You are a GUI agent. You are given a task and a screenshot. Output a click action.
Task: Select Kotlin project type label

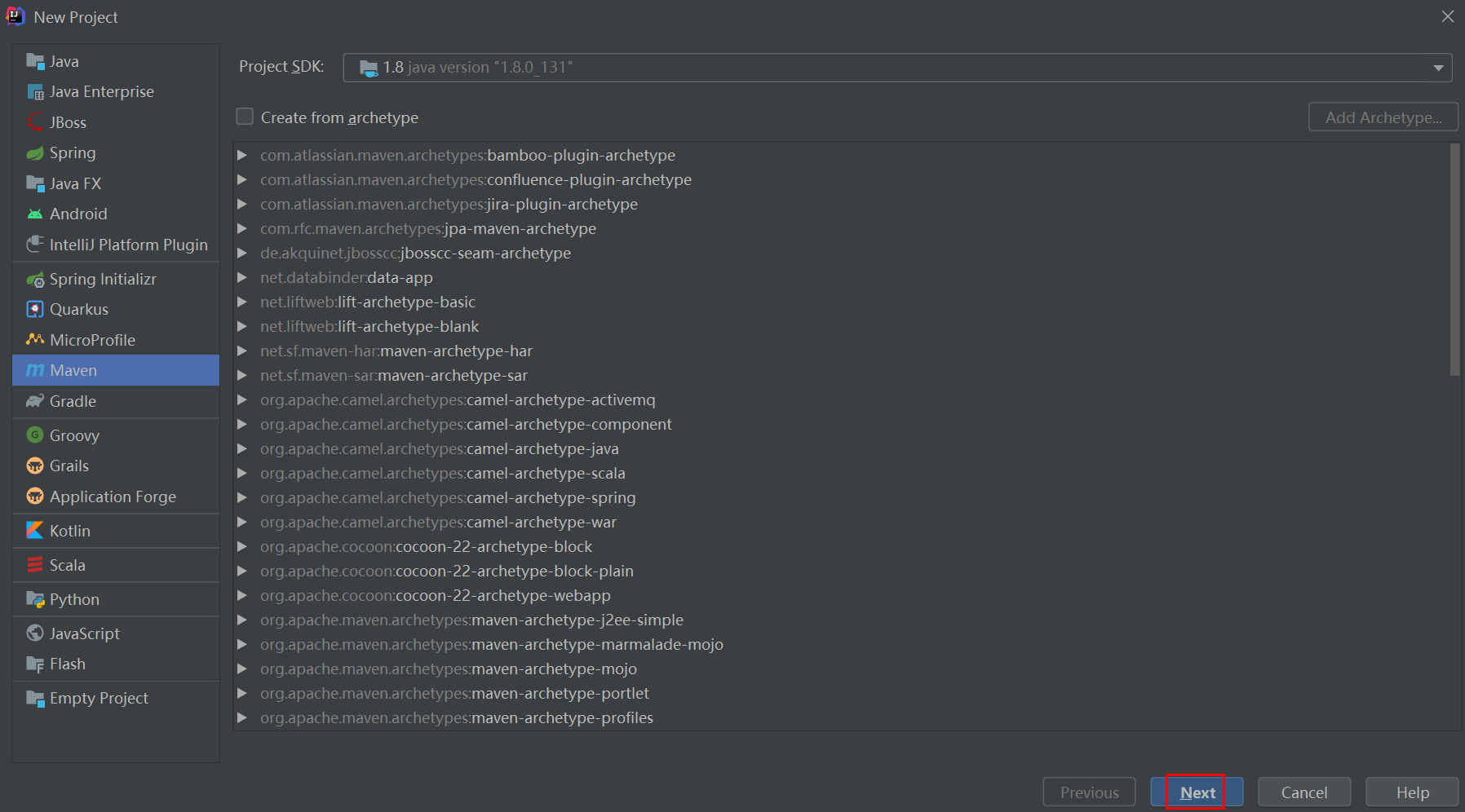pos(70,531)
